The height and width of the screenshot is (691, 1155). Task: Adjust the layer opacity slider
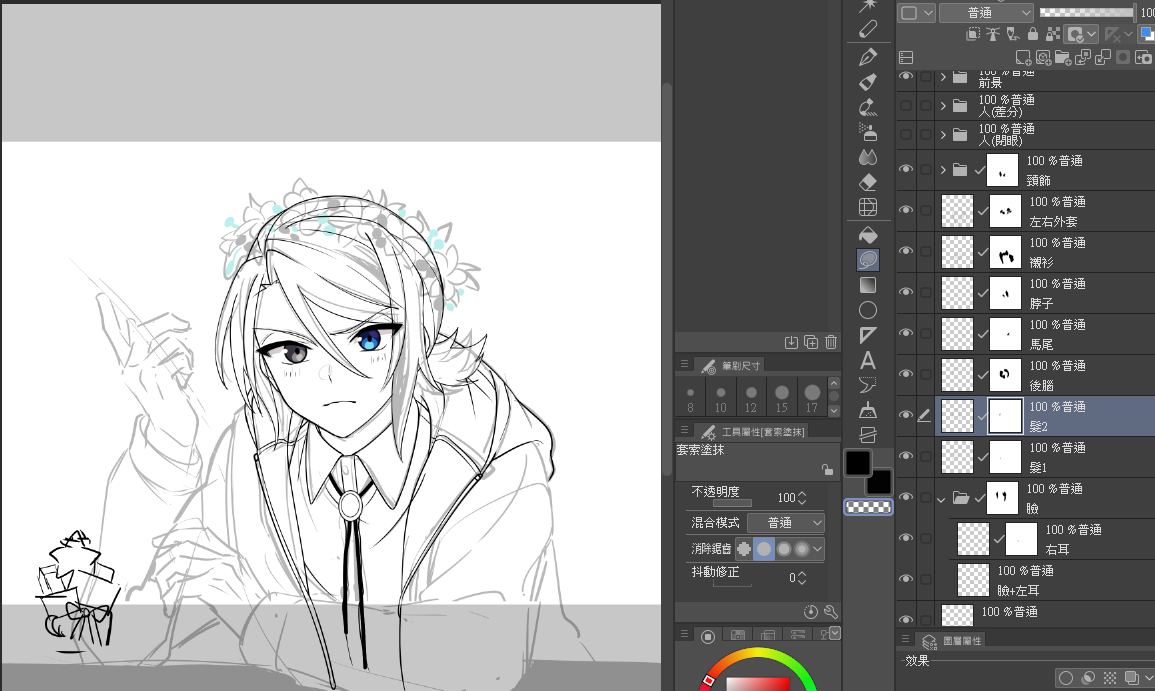click(1086, 13)
